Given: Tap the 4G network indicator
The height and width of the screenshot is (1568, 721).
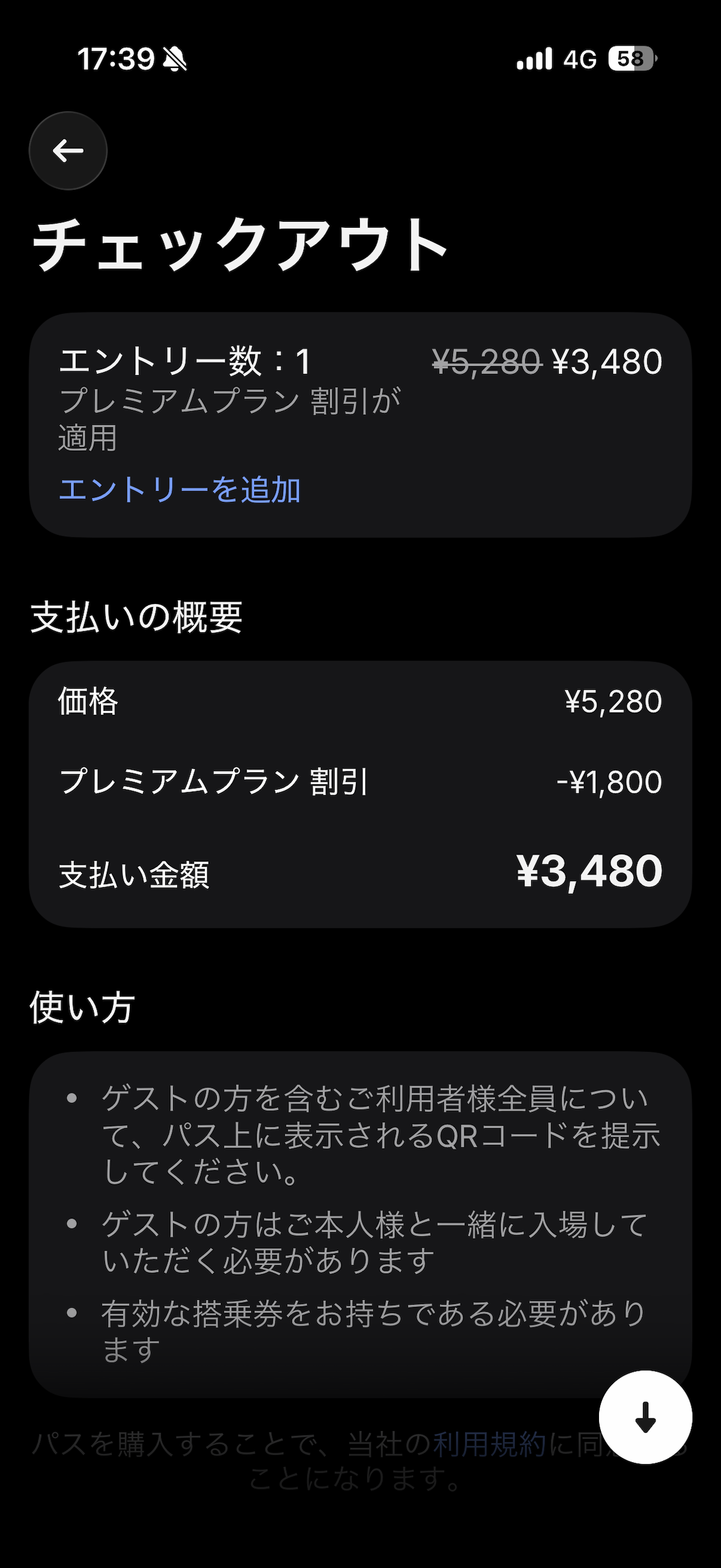Looking at the screenshot, I should point(579,59).
